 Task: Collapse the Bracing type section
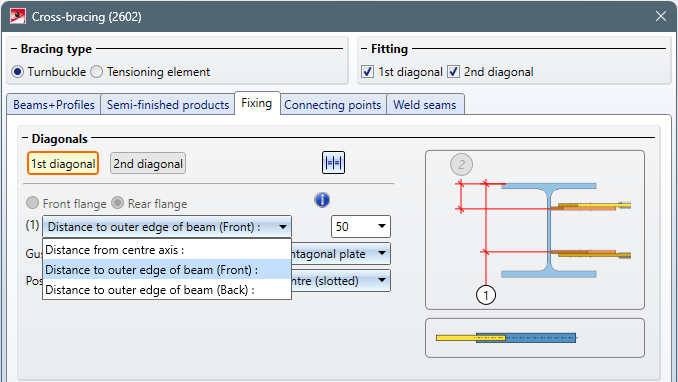[x=14, y=48]
